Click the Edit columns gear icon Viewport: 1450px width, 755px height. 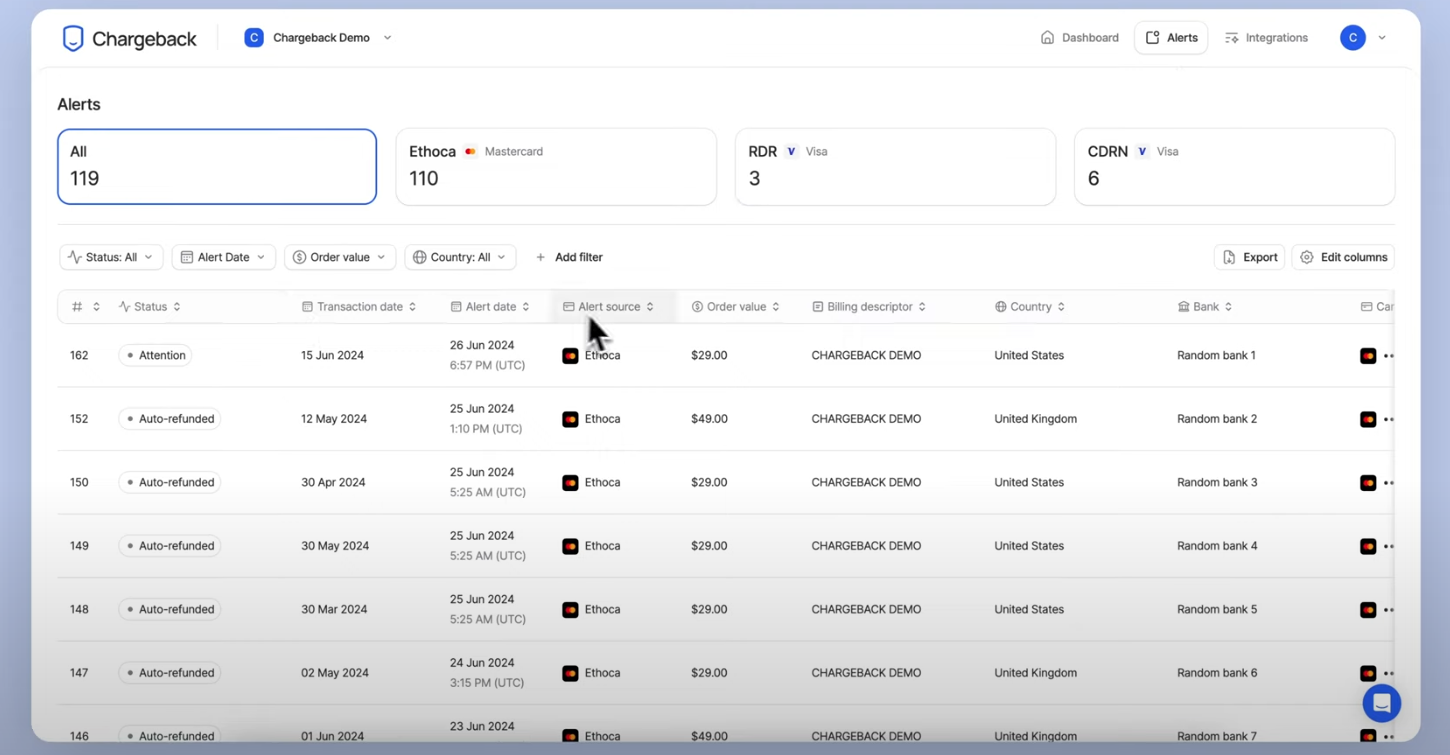click(x=1306, y=257)
